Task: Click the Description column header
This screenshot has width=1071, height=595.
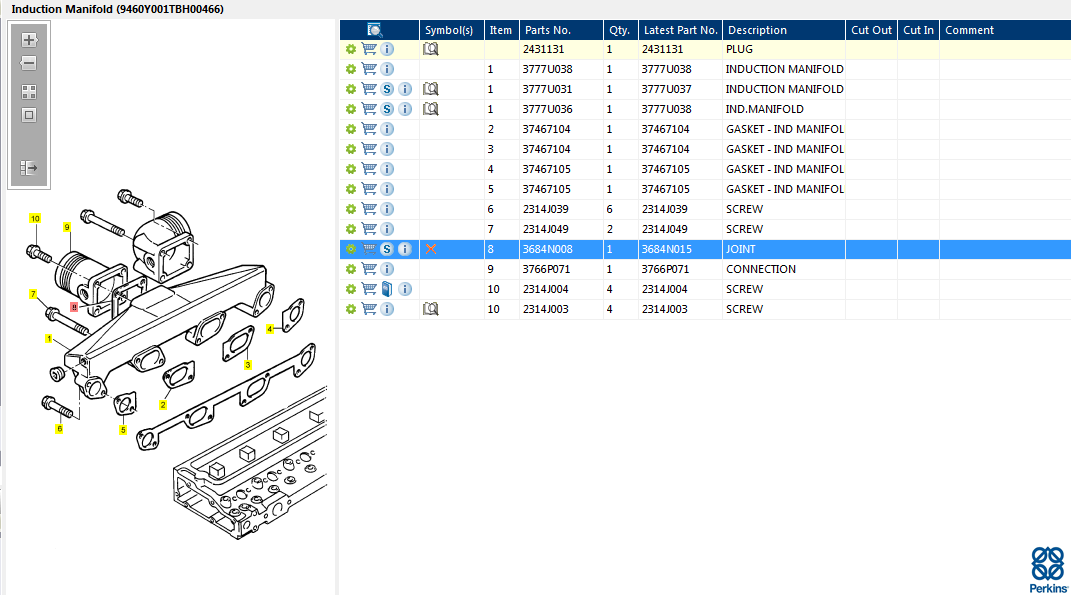Action: point(784,30)
